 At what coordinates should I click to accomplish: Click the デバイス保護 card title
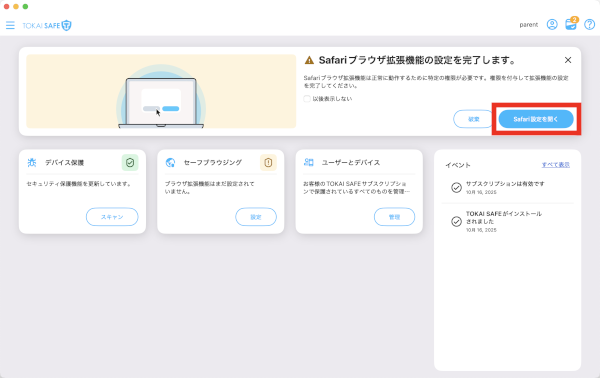click(65, 163)
